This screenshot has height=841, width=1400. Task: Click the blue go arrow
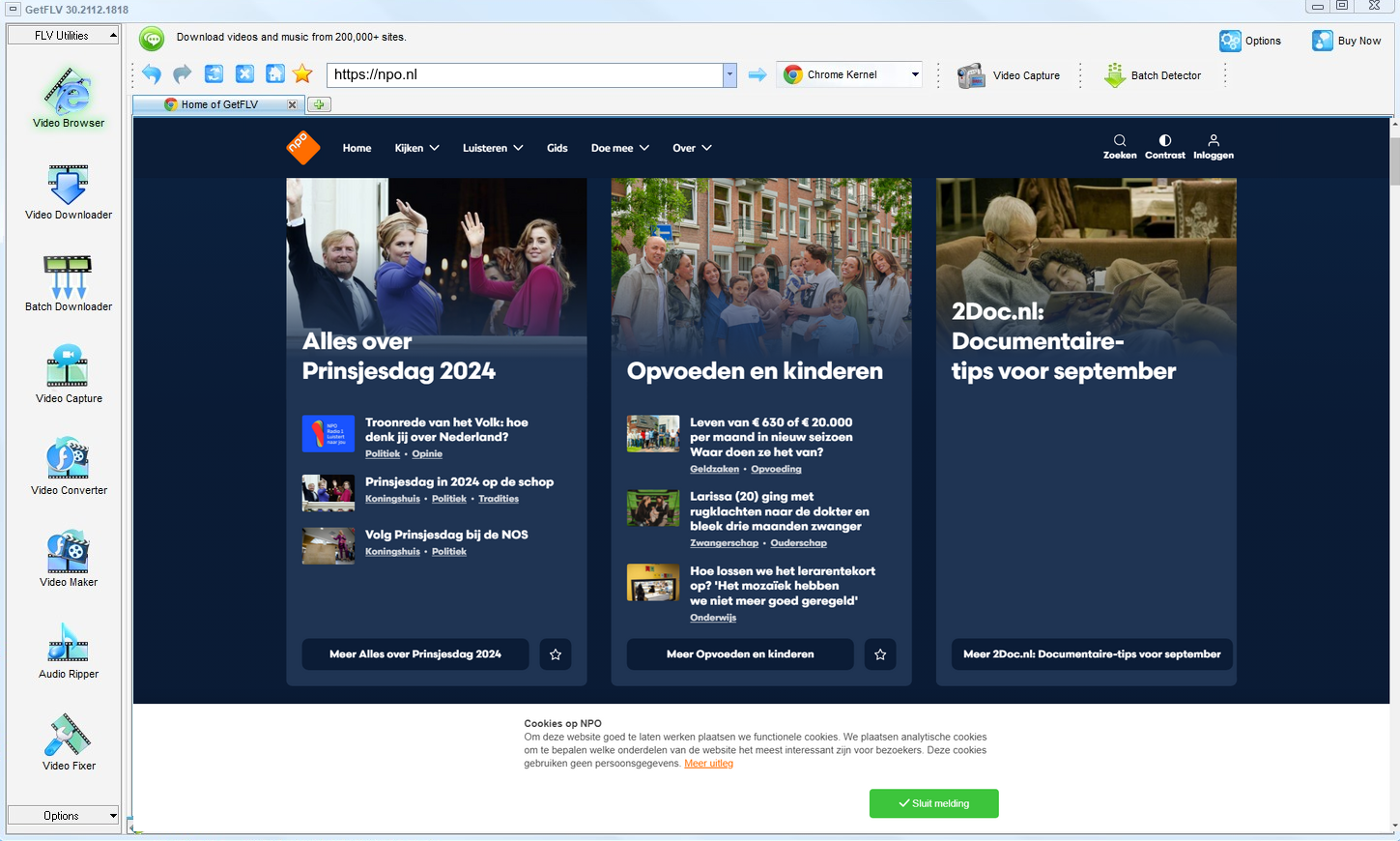[x=757, y=74]
